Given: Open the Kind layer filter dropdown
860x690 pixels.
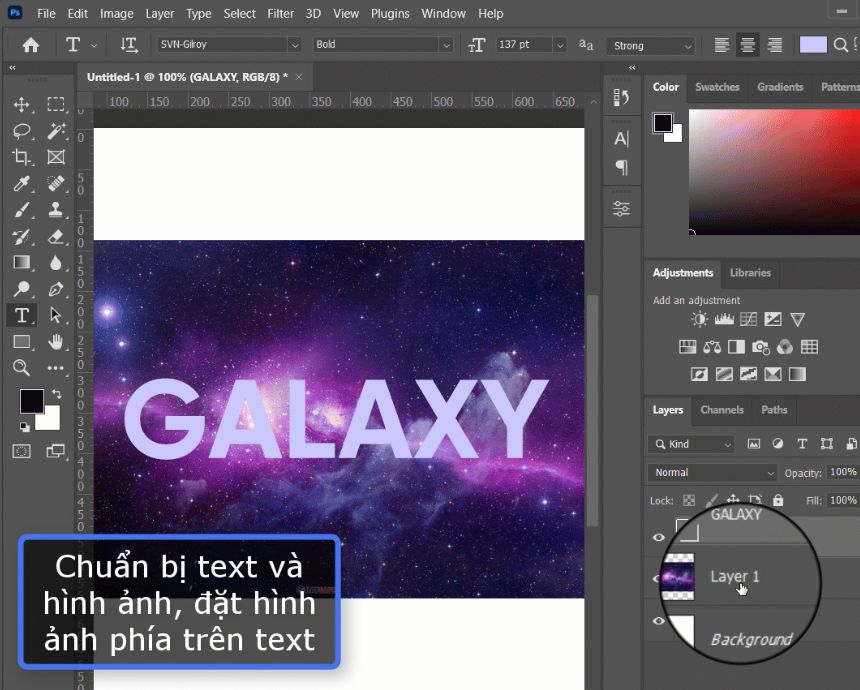Looking at the screenshot, I should pos(691,444).
